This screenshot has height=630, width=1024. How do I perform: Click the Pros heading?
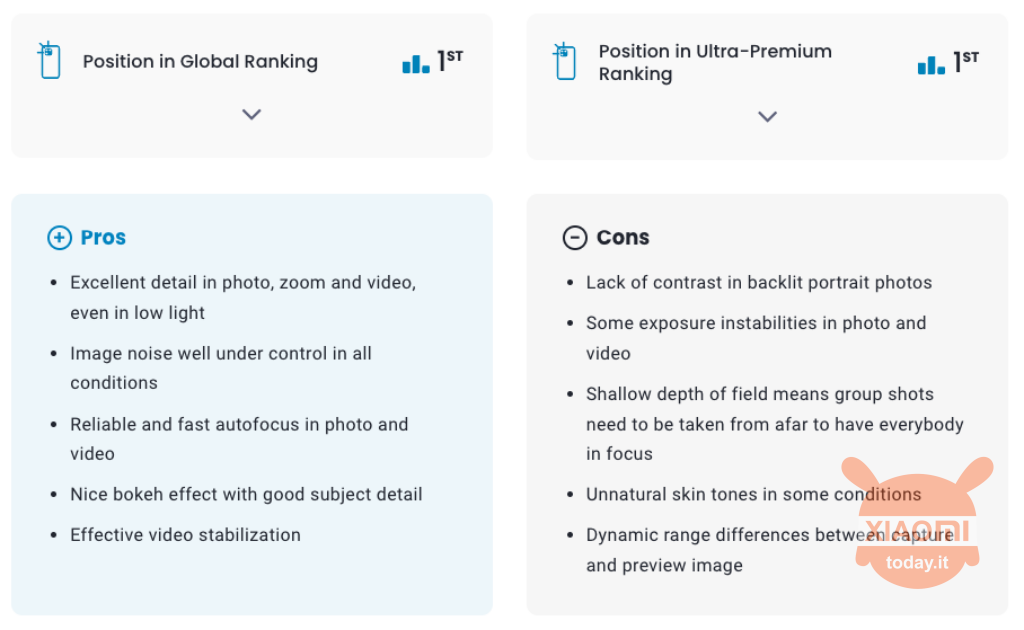[103, 238]
